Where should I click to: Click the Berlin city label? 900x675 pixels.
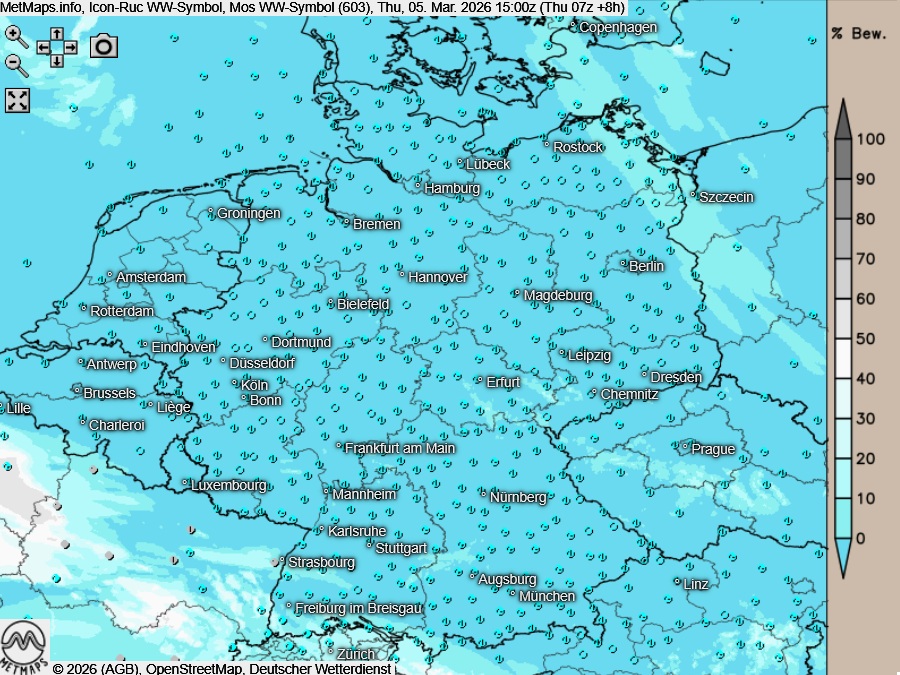[x=646, y=266]
